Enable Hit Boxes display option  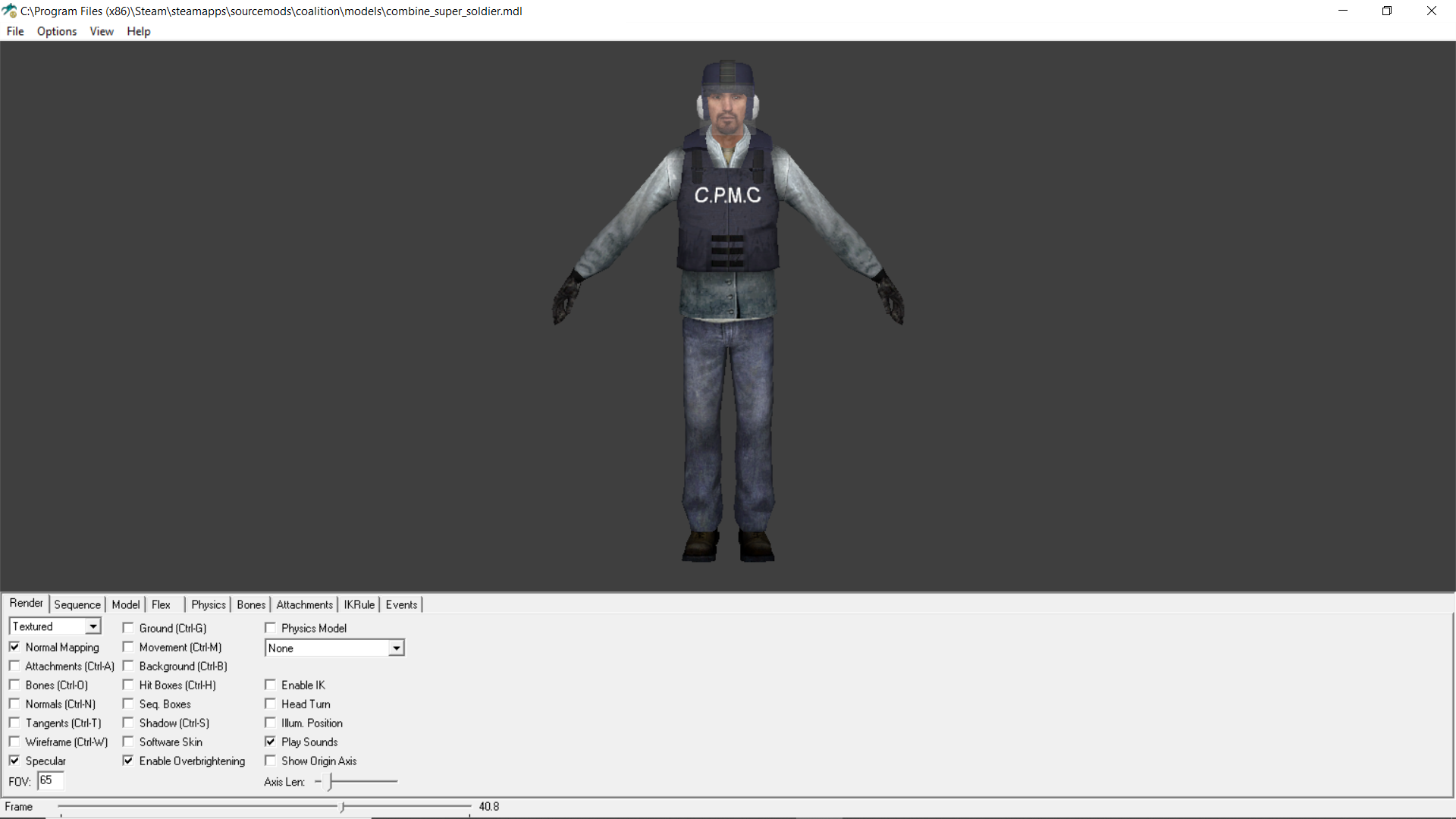pos(127,684)
